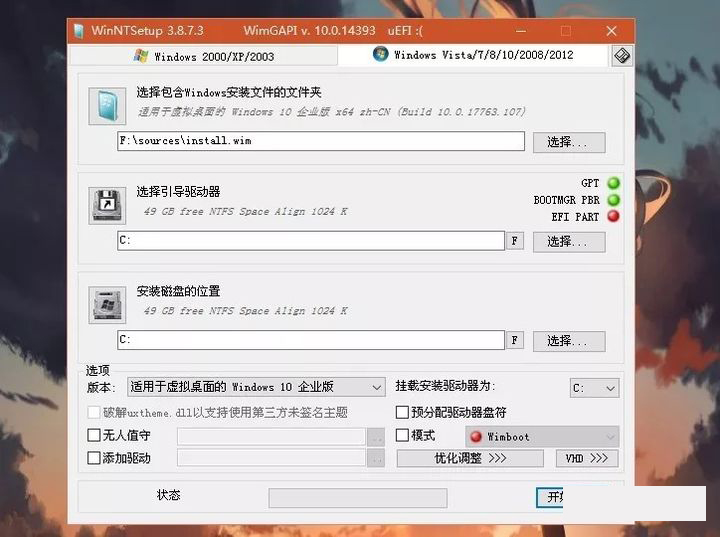Screen dimensions: 720x537
Task: Click the green GPT status indicator
Action: (x=613, y=184)
